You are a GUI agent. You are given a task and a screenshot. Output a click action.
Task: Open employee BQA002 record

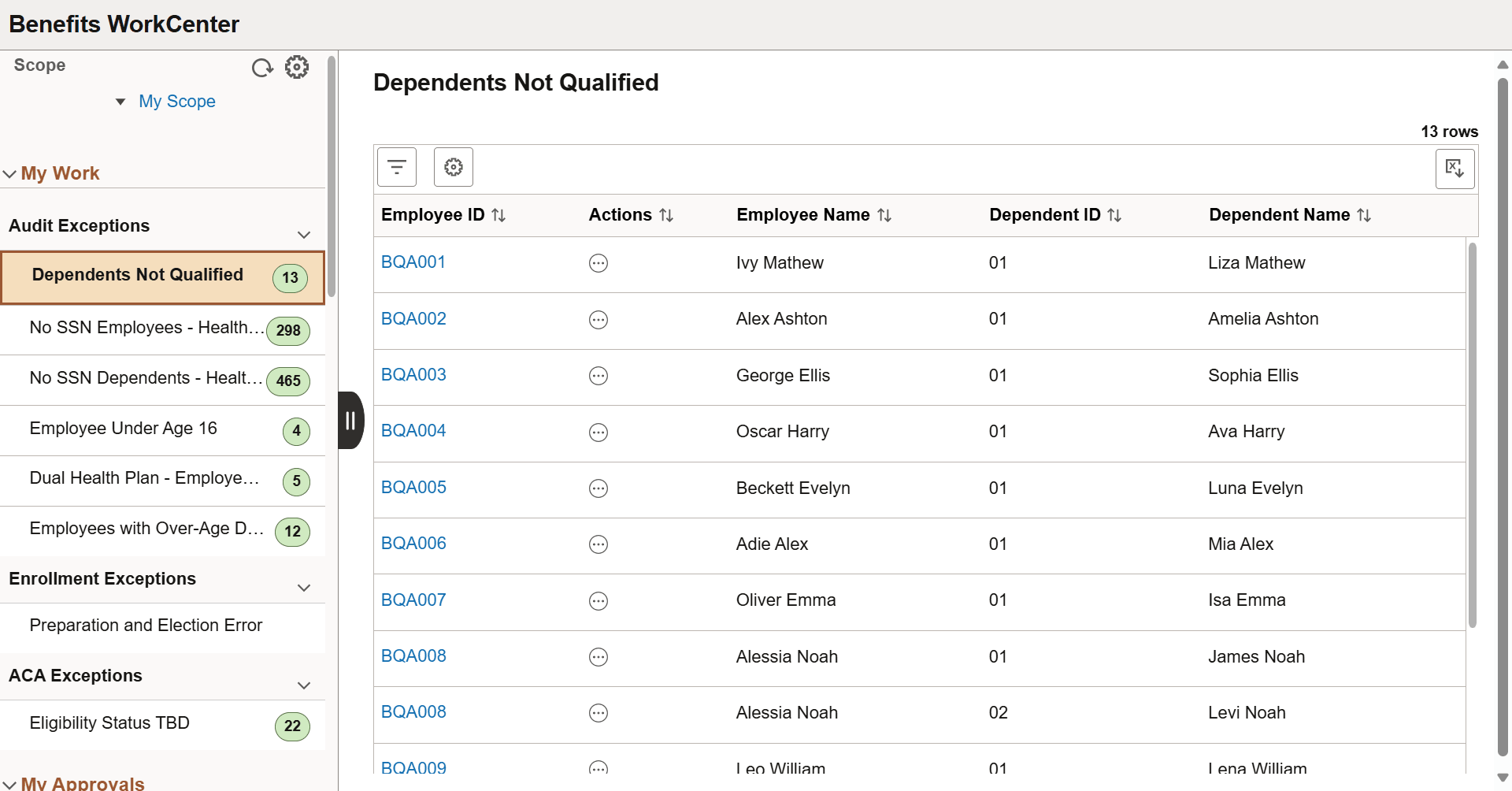pos(413,319)
